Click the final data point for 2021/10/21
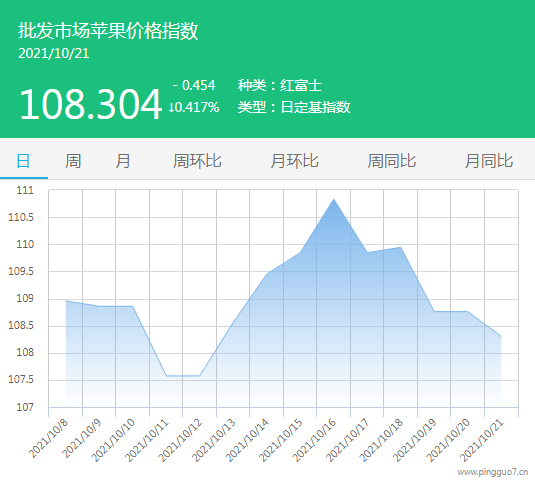Image resolution: width=535 pixels, height=483 pixels. coord(501,337)
